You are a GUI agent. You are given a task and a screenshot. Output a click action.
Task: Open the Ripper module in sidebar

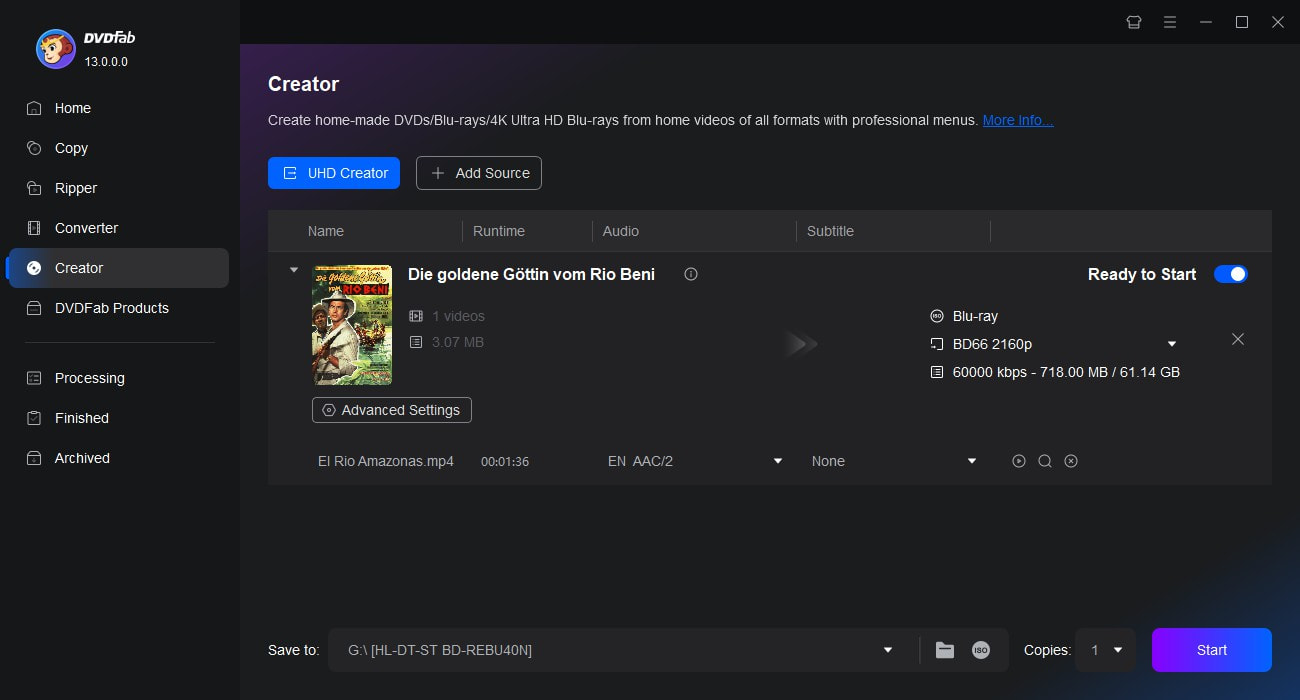(77, 188)
